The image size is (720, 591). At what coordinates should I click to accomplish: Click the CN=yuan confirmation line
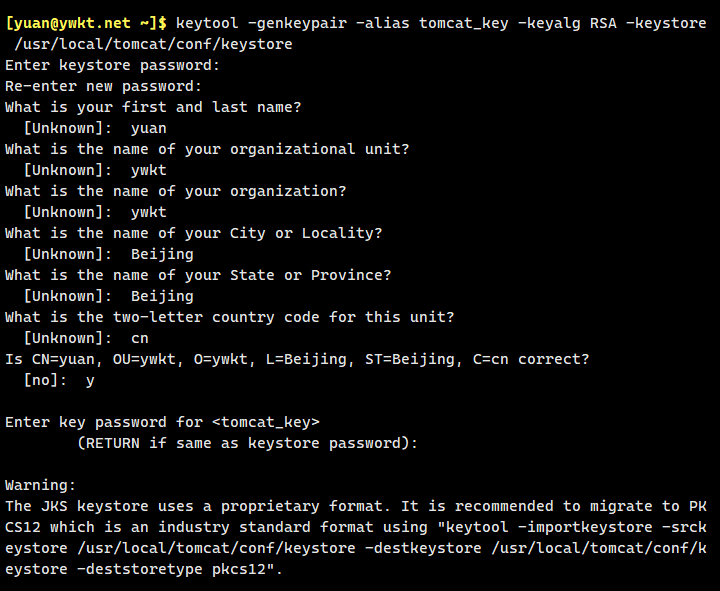pyautogui.click(x=297, y=359)
